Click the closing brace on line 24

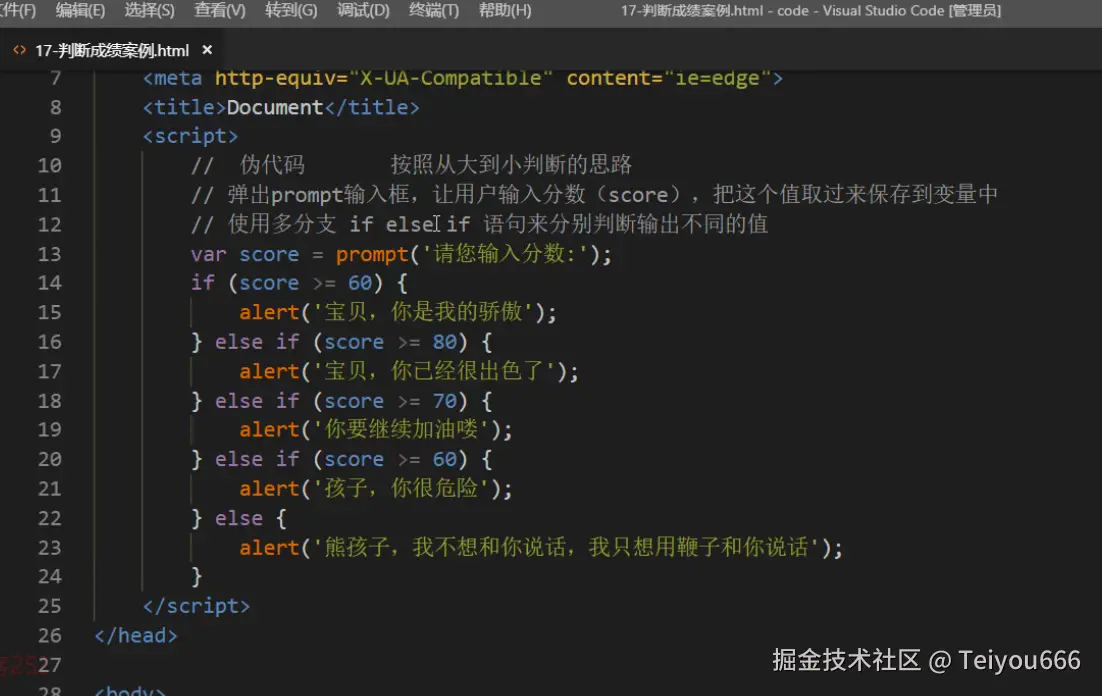[x=197, y=576]
